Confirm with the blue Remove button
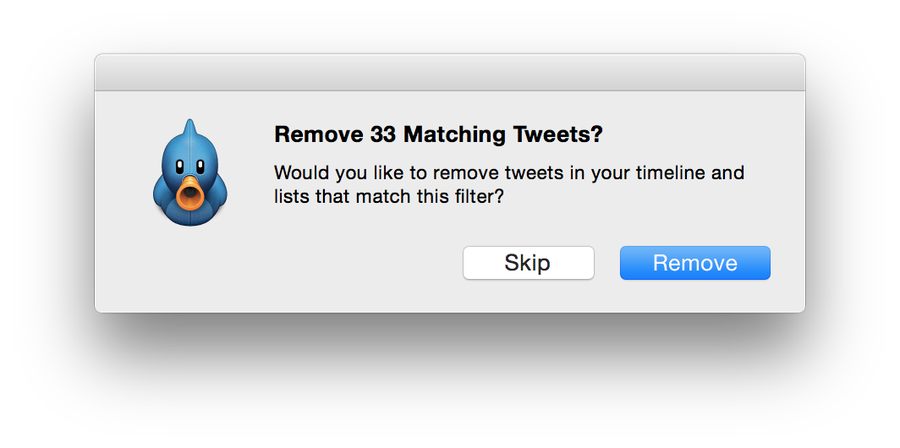Viewport: 900px width, 448px height. [x=695, y=263]
